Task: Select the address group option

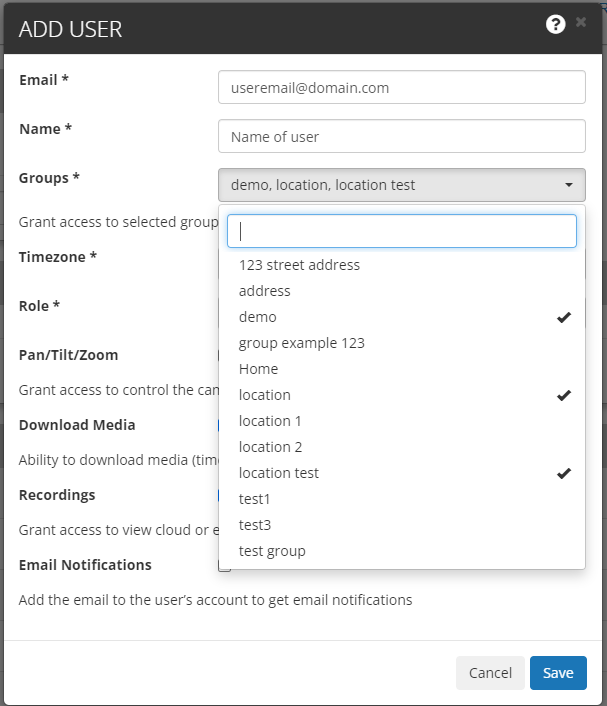Action: [x=265, y=291]
